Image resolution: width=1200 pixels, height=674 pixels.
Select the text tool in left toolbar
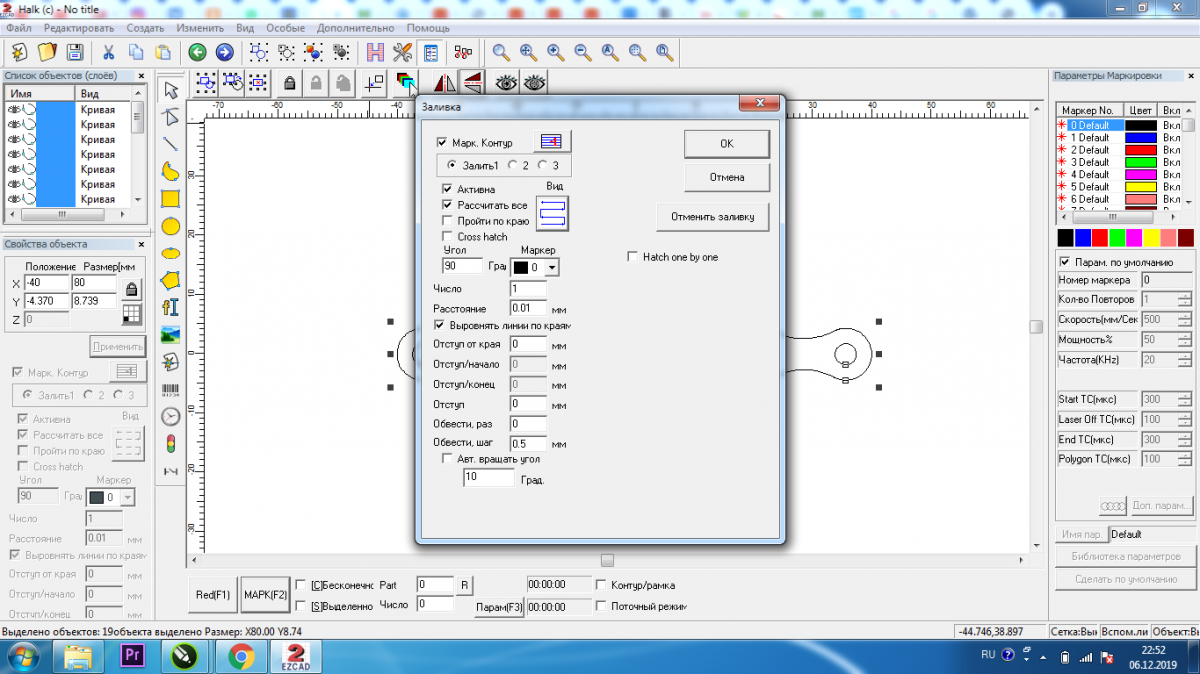[x=171, y=307]
